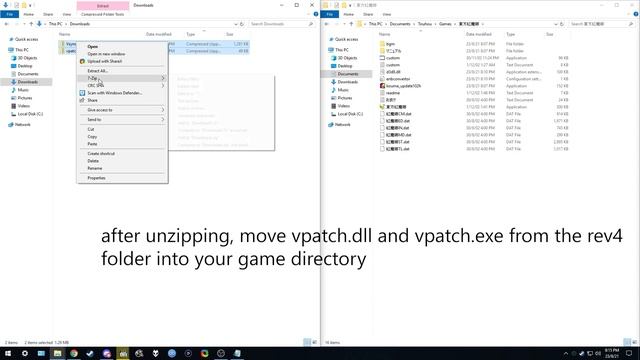
Task: Select Desktop in Downloads window sidebar
Action: point(25,66)
